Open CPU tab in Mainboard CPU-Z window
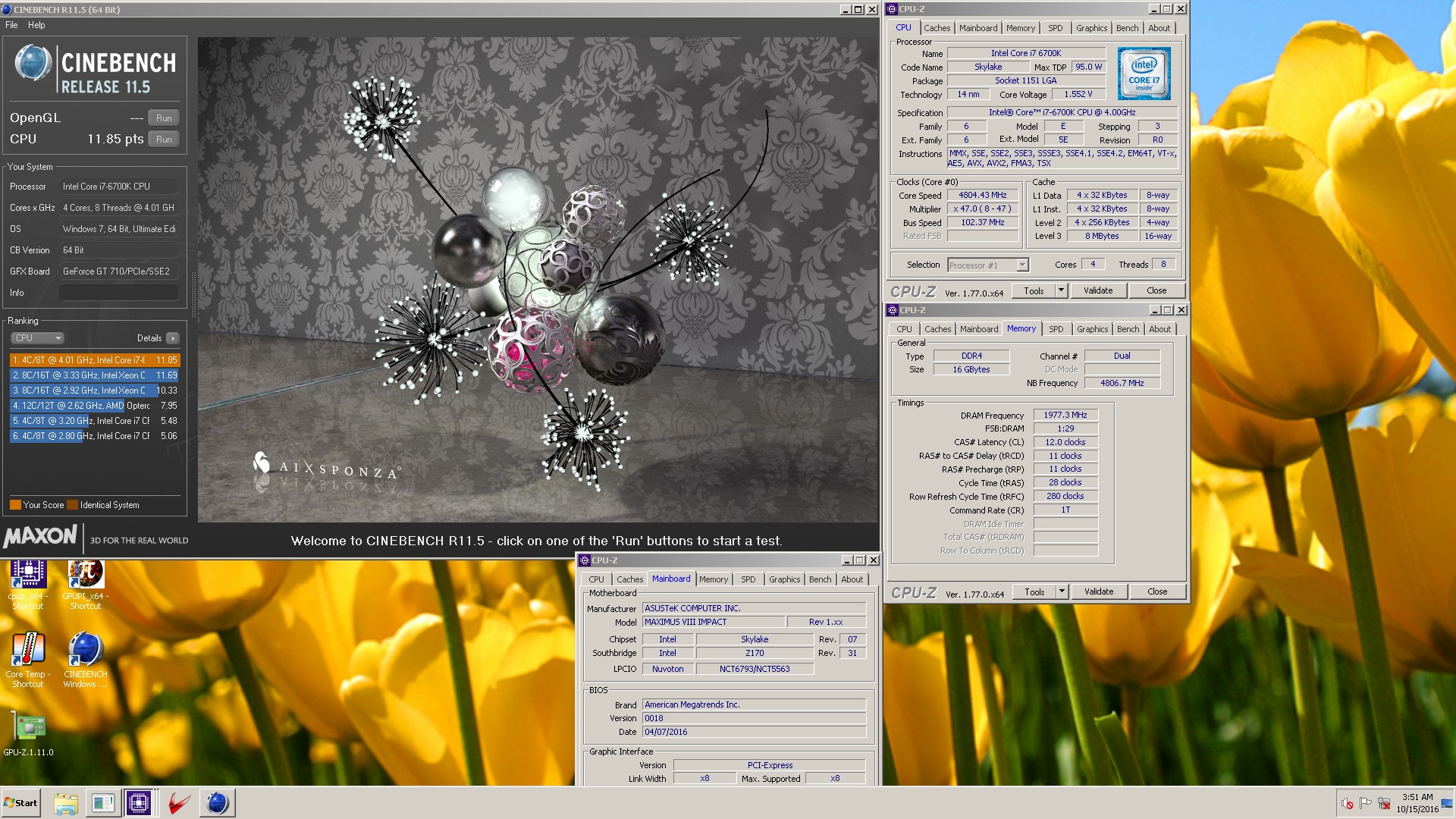The width and height of the screenshot is (1456, 819). point(596,579)
